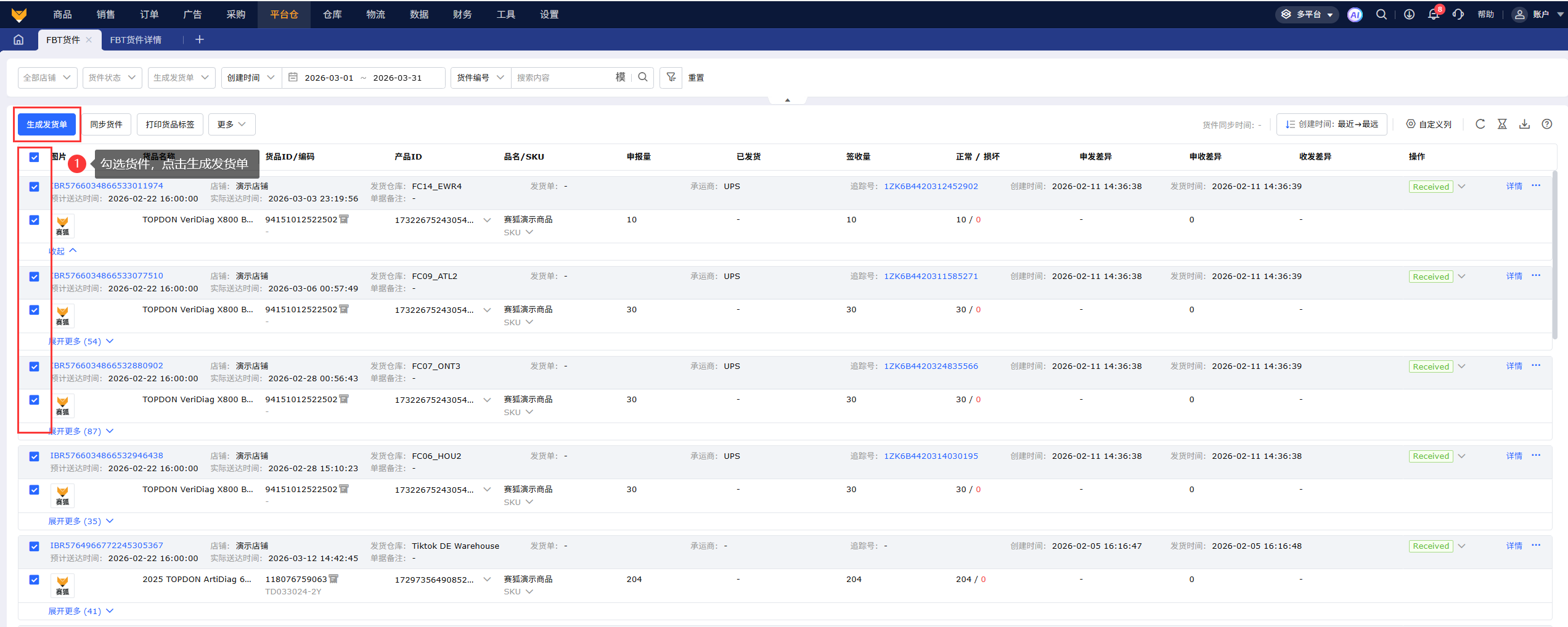Screen dimensions: 1568x627
Task: Click magnifier icon in search content box
Action: pyautogui.click(x=643, y=78)
